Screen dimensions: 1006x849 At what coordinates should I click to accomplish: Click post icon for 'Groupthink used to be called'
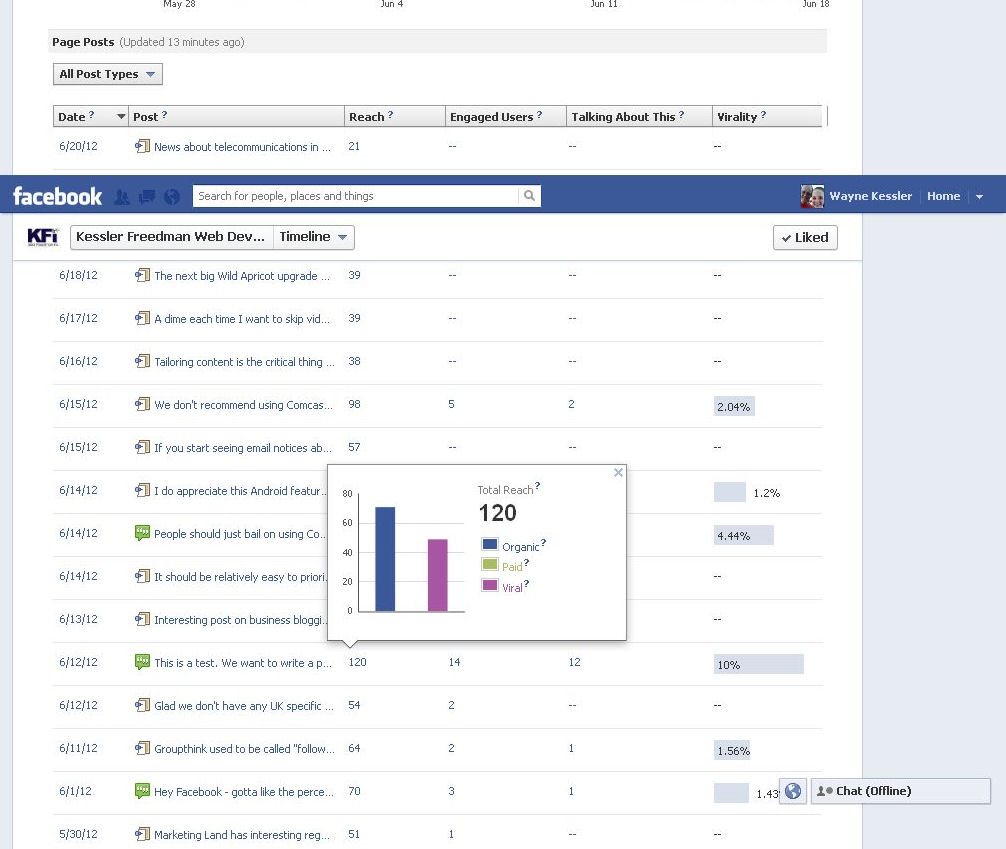coord(142,748)
